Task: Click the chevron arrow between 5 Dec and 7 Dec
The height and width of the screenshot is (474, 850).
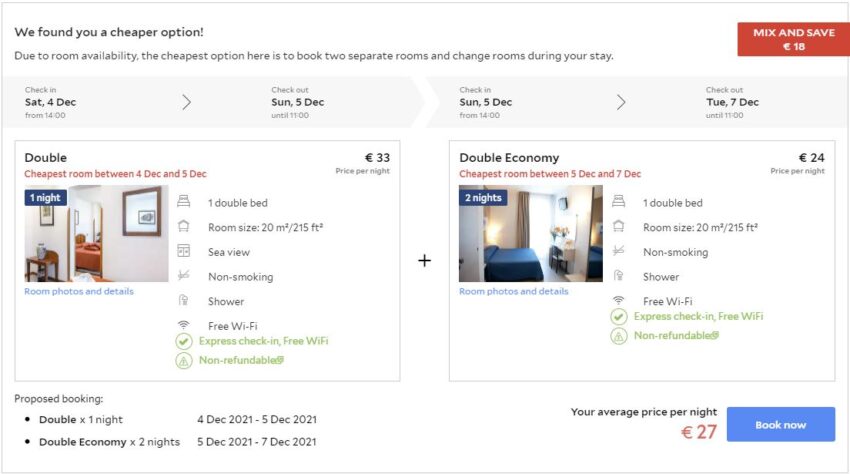Action: 621,102
